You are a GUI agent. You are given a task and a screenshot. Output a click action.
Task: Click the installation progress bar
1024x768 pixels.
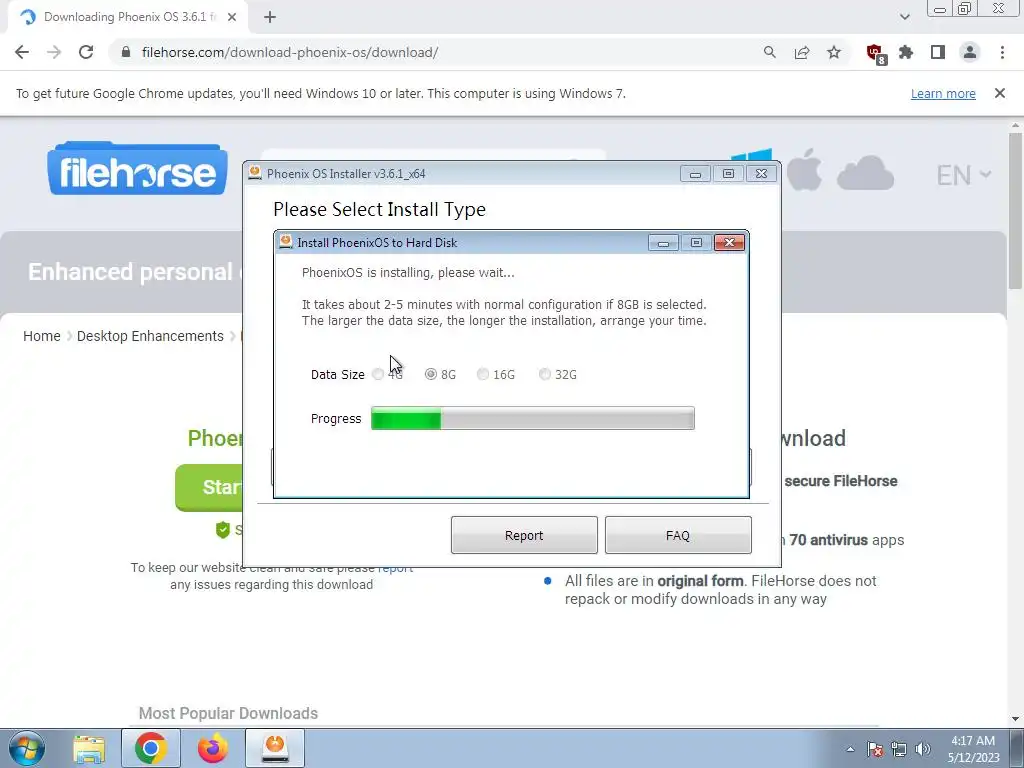click(533, 418)
